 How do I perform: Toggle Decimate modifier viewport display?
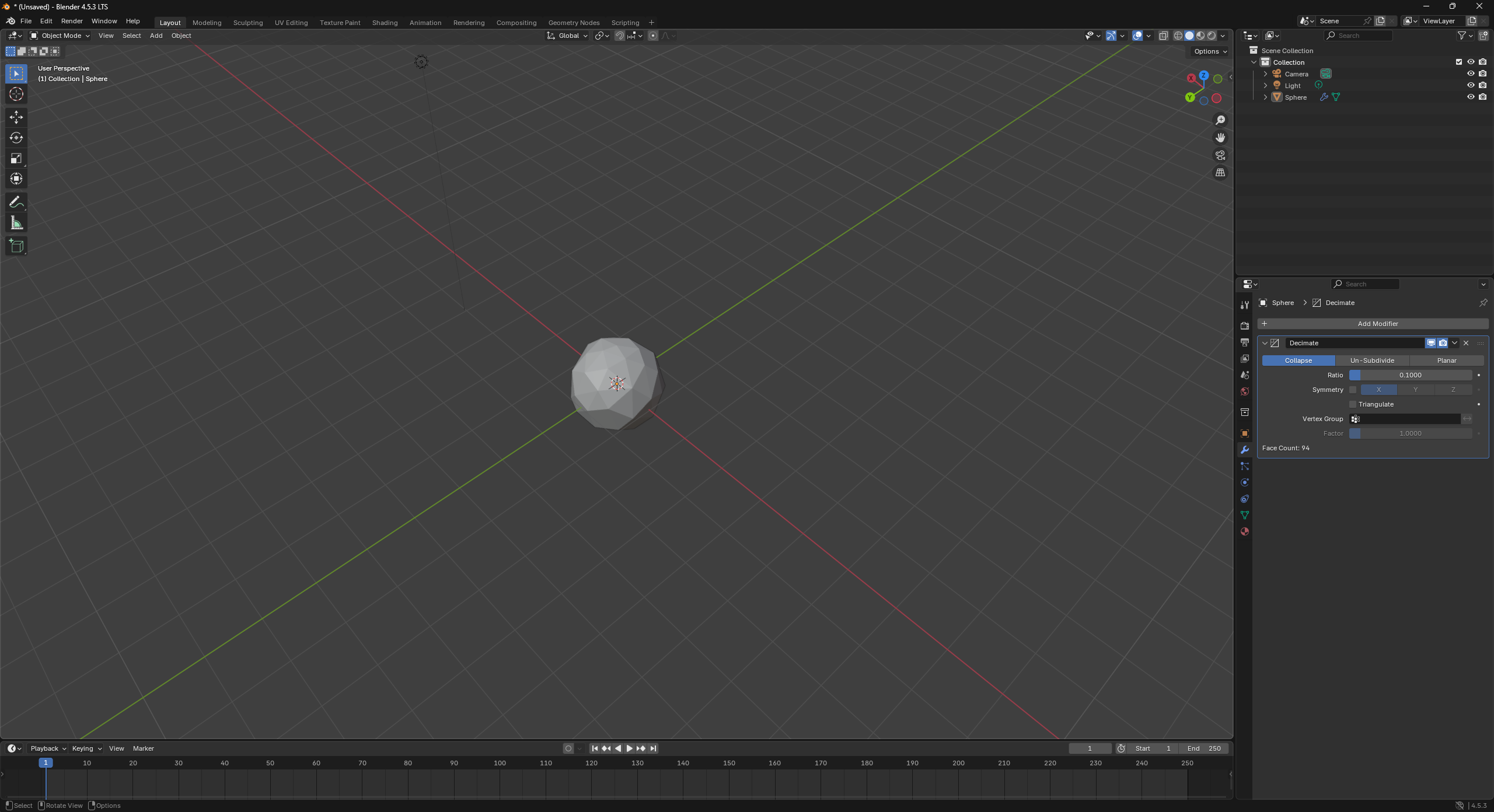tap(1431, 343)
